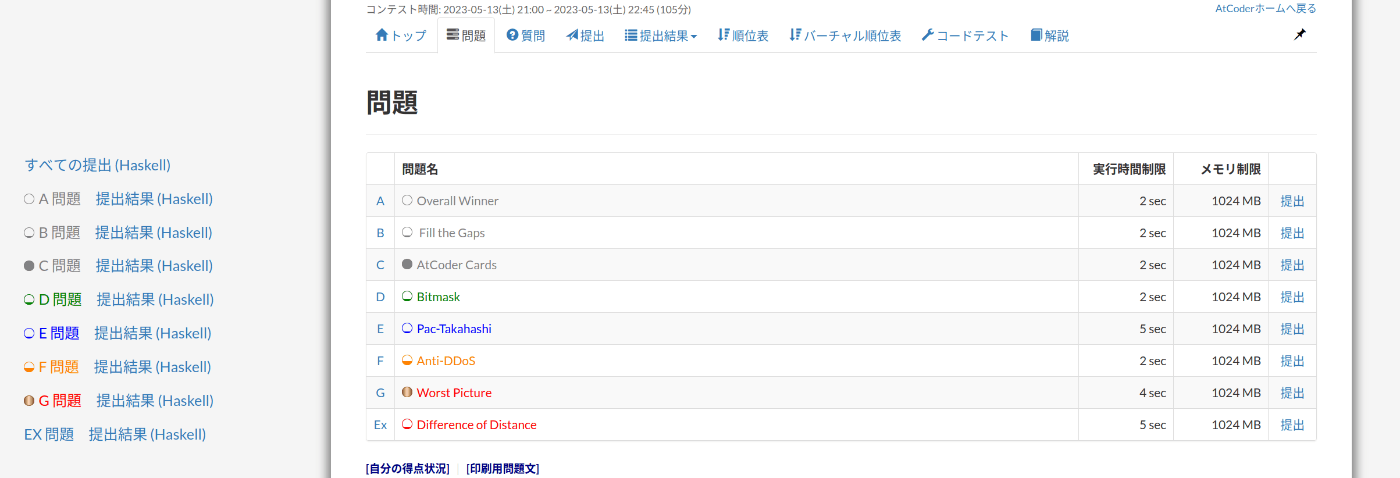
Task: Click the 5 sec cell of Pac-Takahashi
Action: coord(1126,329)
